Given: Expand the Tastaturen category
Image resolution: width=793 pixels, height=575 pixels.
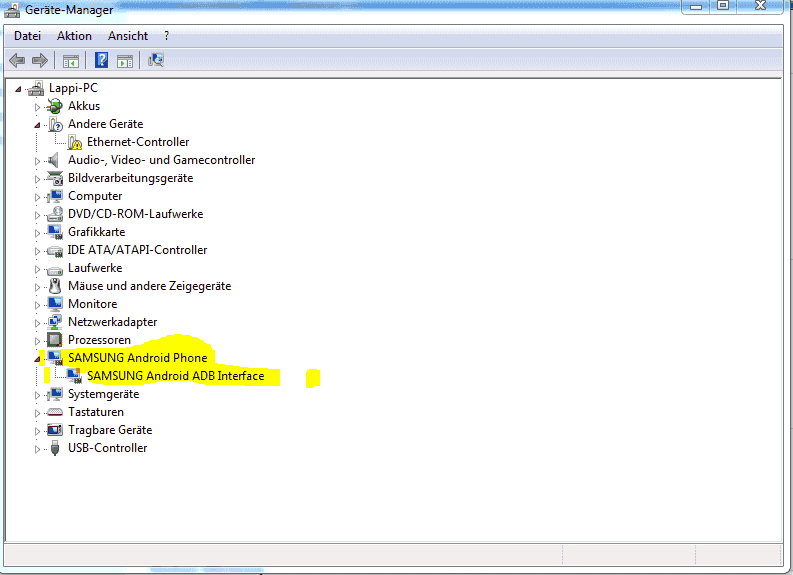Looking at the screenshot, I should pos(37,413).
